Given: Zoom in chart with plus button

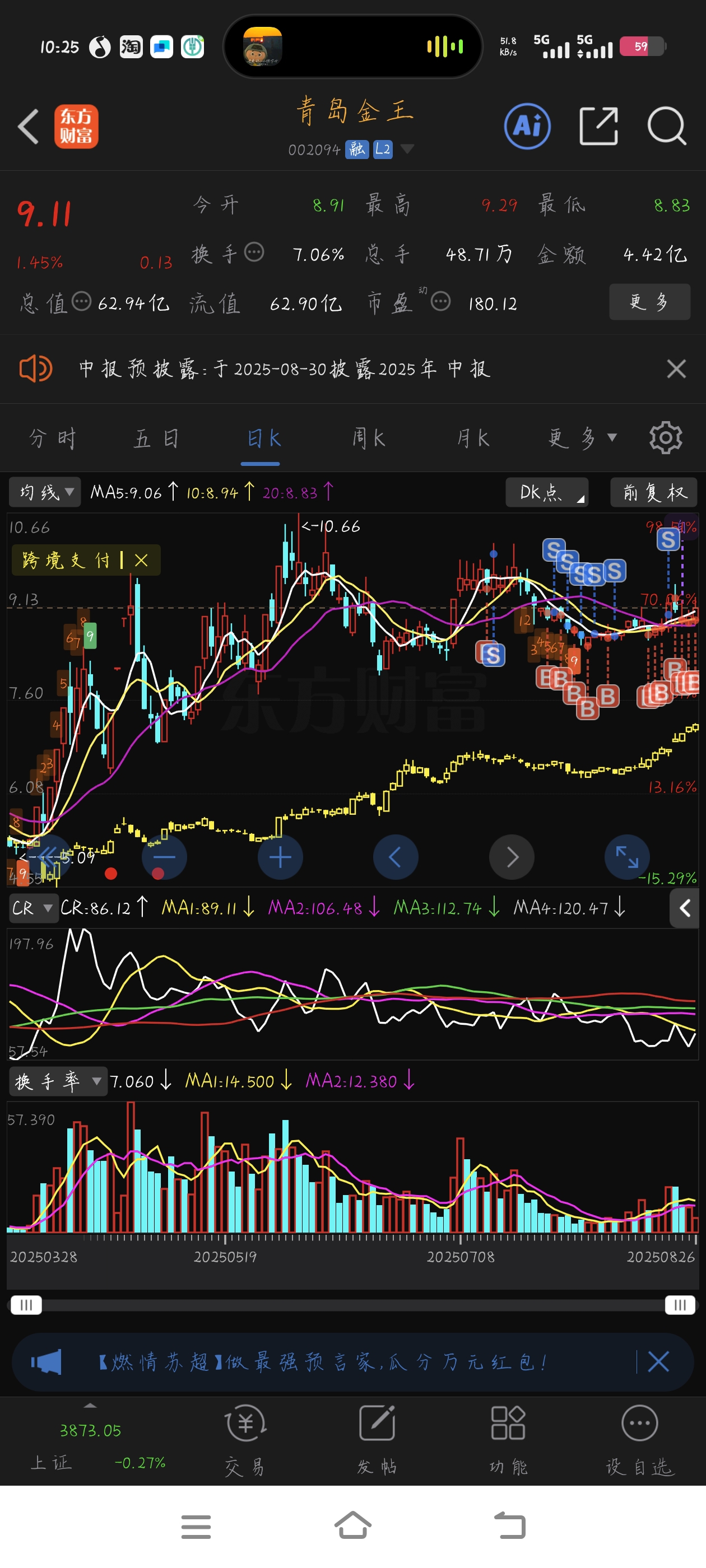Looking at the screenshot, I should tap(280, 857).
